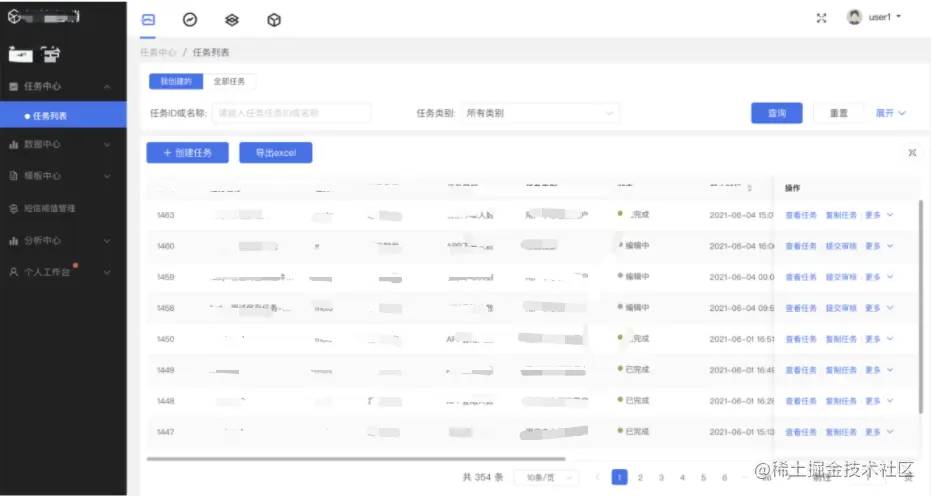Click the 操作 column header
The image size is (931, 496).
[x=792, y=188]
